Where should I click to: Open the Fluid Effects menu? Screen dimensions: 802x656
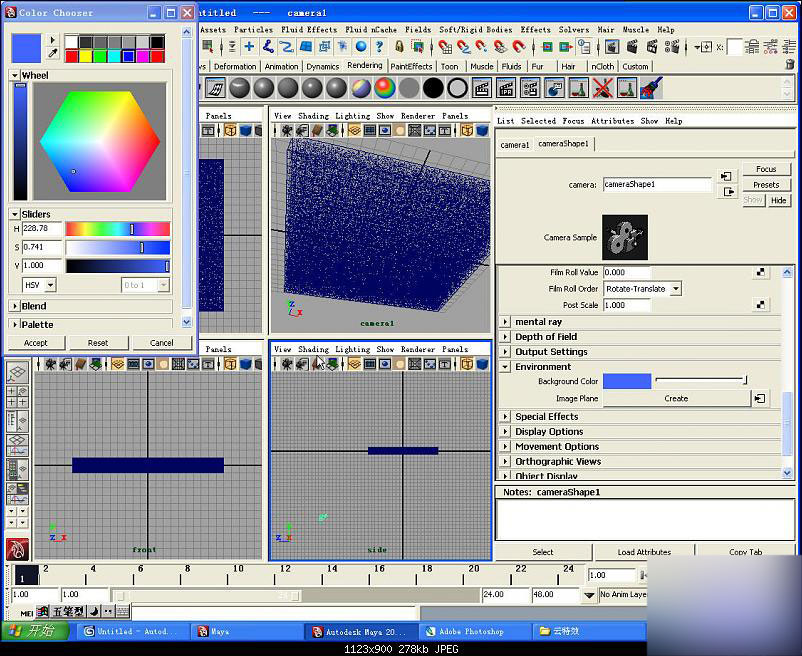[308, 30]
